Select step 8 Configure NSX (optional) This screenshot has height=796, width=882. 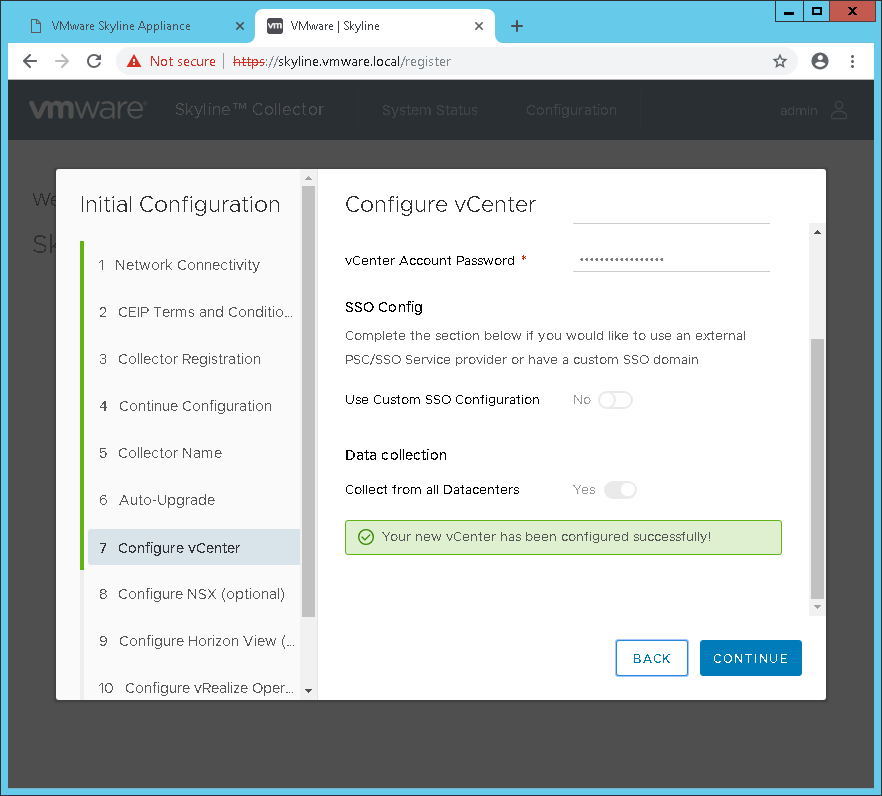(x=194, y=594)
